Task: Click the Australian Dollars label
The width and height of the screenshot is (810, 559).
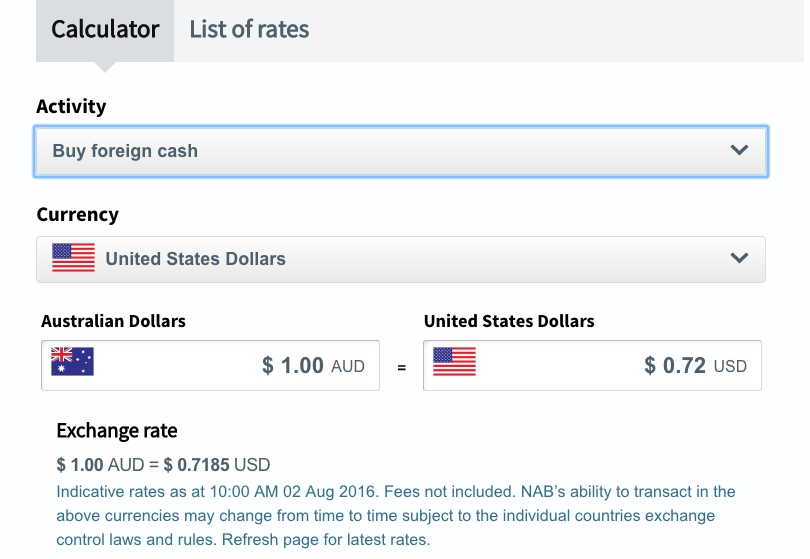Action: [x=113, y=321]
